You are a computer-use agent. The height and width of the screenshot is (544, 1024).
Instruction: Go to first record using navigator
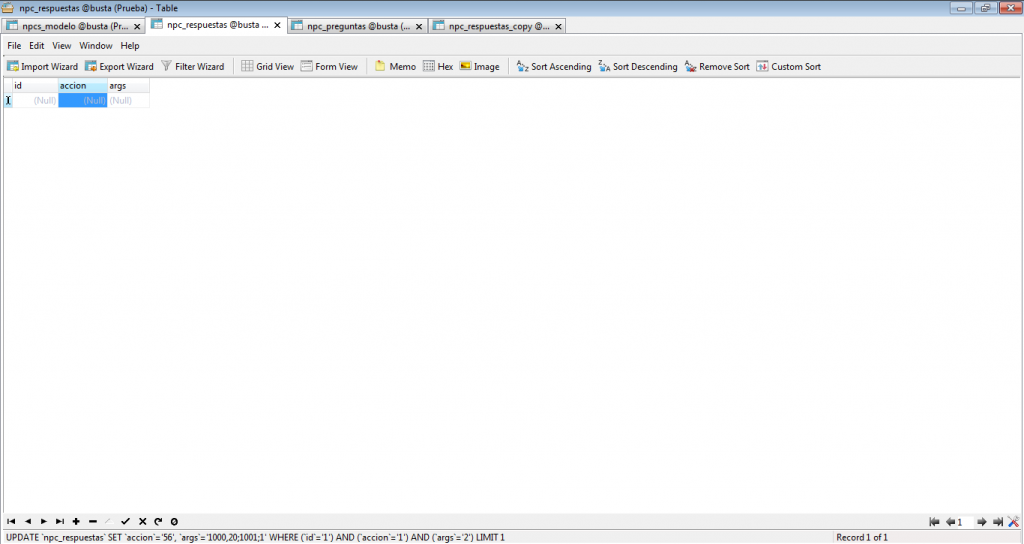pos(11,521)
